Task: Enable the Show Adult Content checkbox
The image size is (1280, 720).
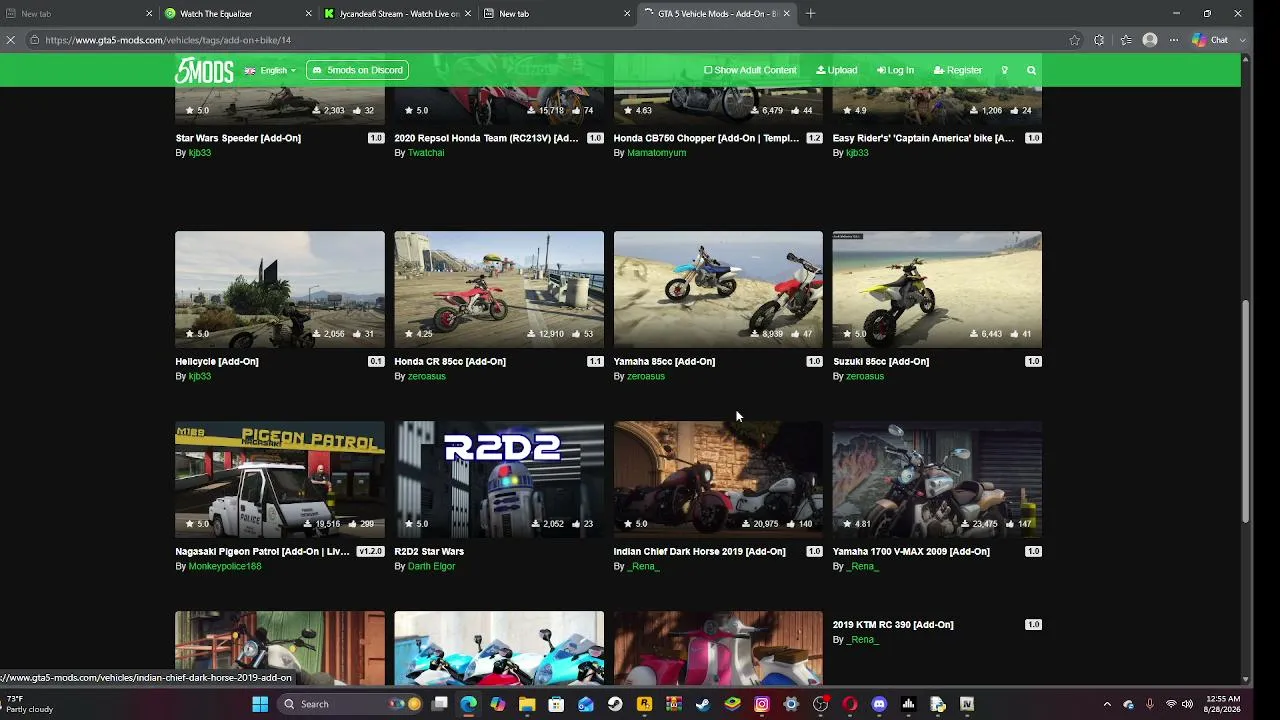Action: 708,70
